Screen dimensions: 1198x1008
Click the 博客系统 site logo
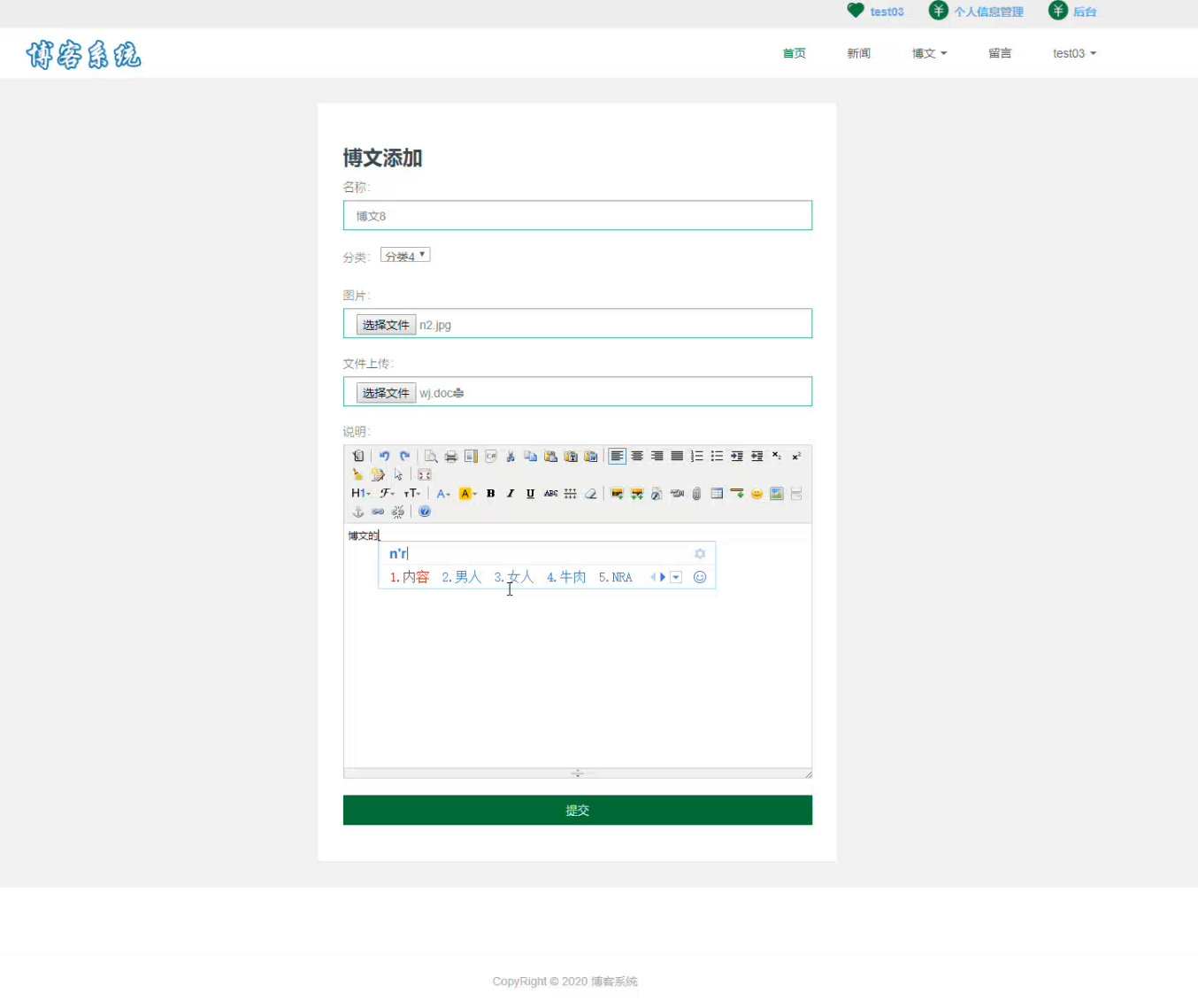tap(83, 55)
